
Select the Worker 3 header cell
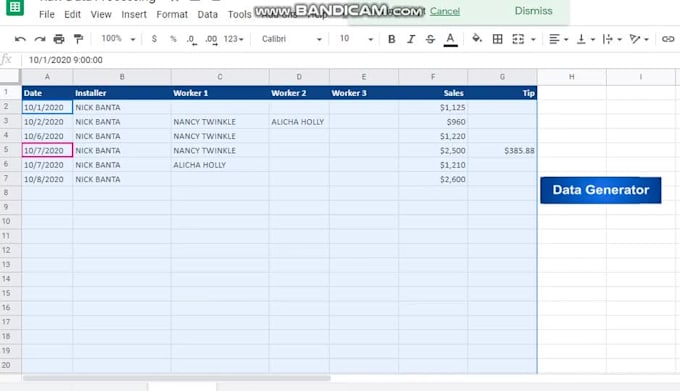click(364, 93)
